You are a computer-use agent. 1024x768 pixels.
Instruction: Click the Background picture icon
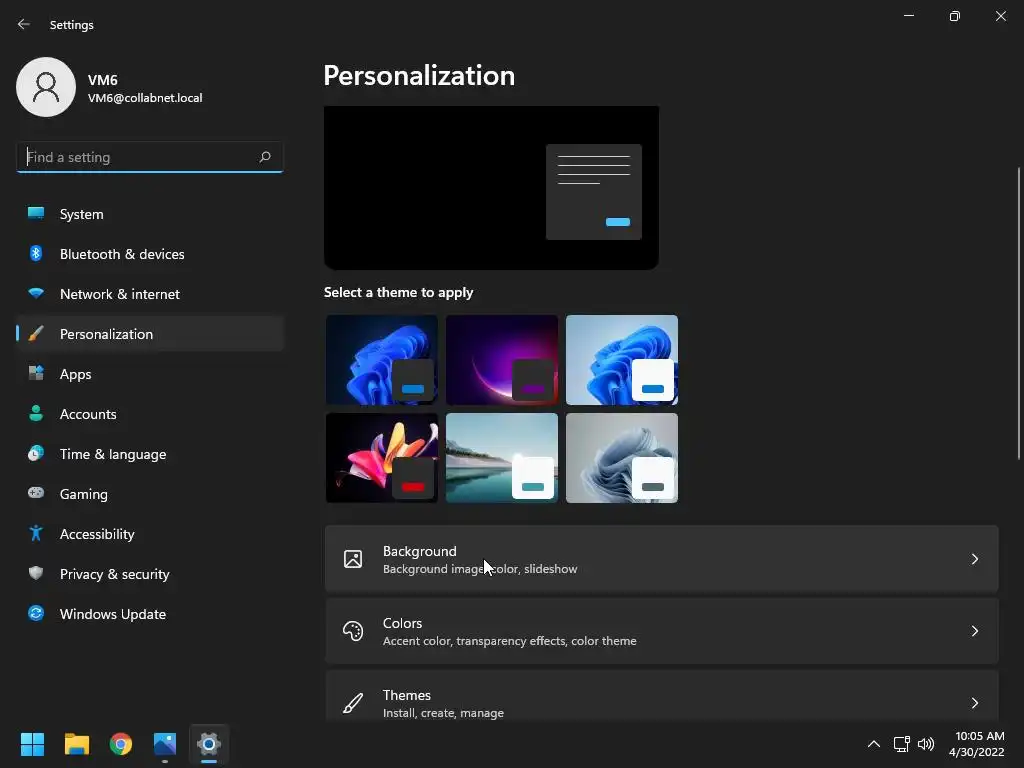click(x=353, y=559)
